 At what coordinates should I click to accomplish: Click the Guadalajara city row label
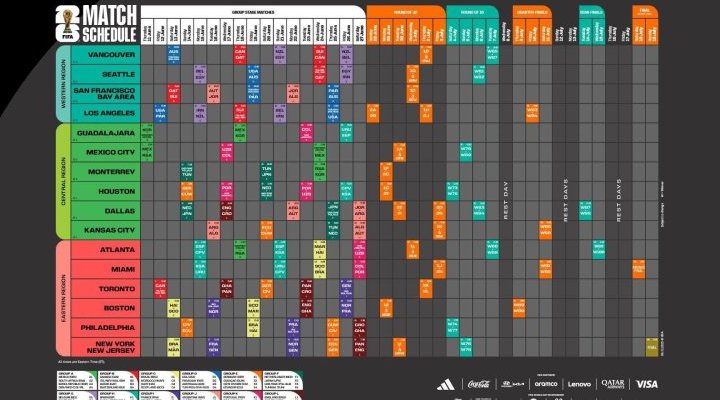pos(105,133)
